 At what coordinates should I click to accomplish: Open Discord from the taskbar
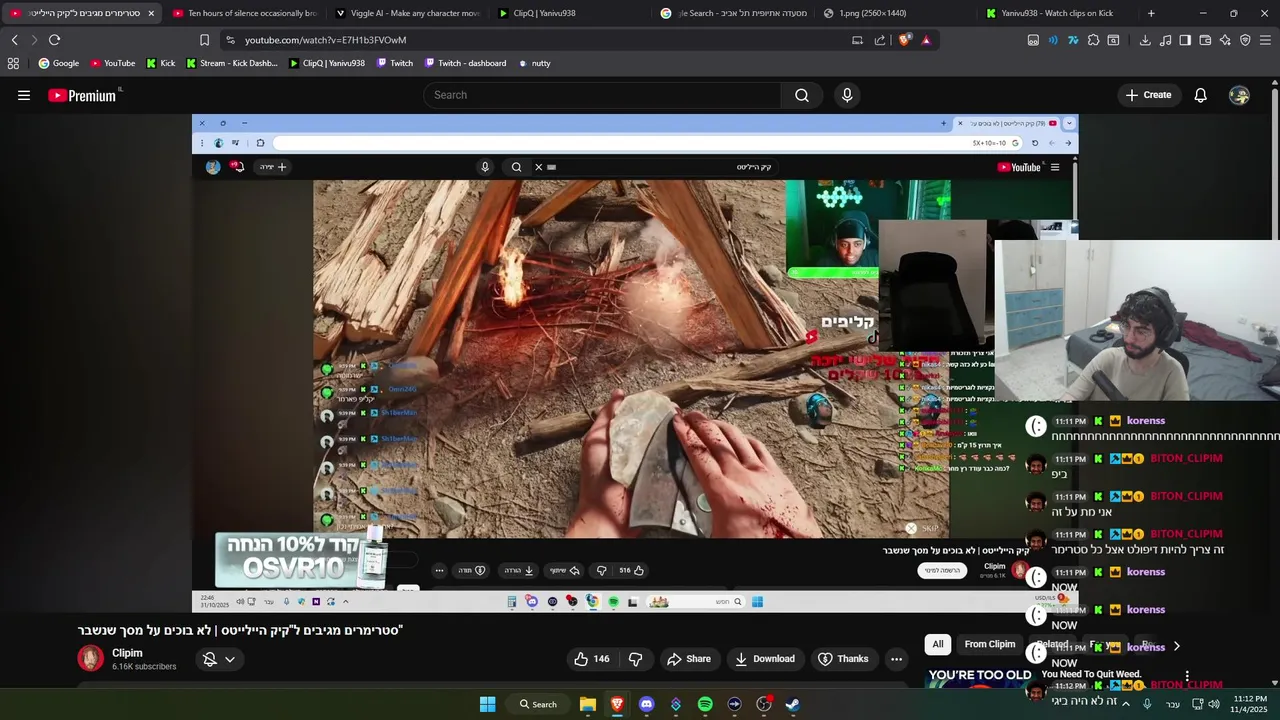tap(646, 704)
